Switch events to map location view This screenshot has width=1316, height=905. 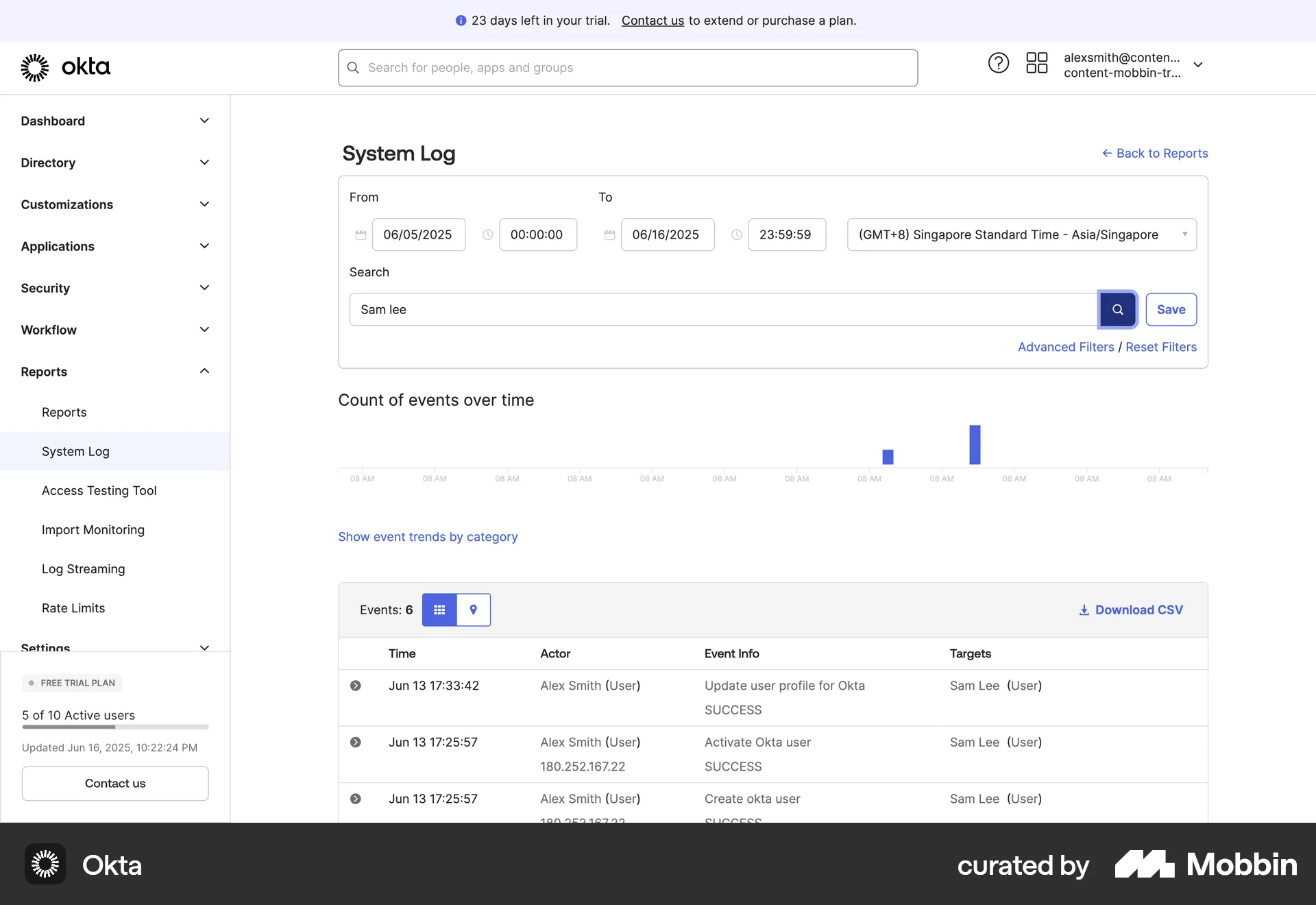tap(474, 610)
